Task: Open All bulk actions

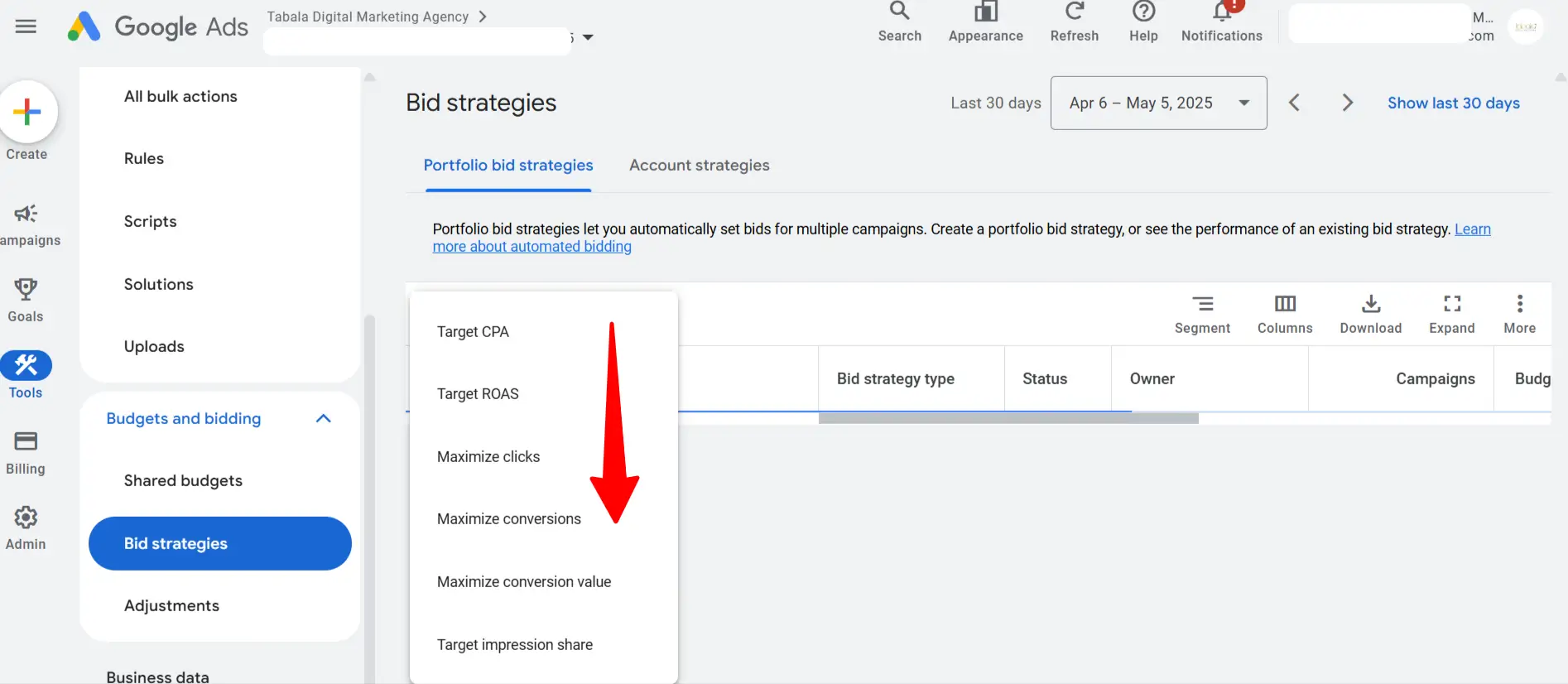Action: pyautogui.click(x=180, y=96)
